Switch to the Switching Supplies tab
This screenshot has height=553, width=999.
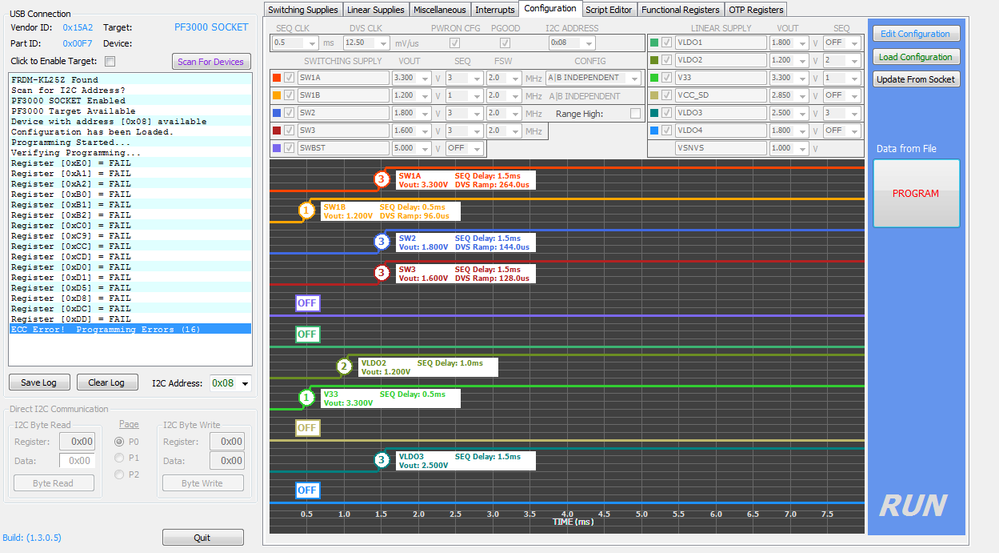[x=303, y=10]
